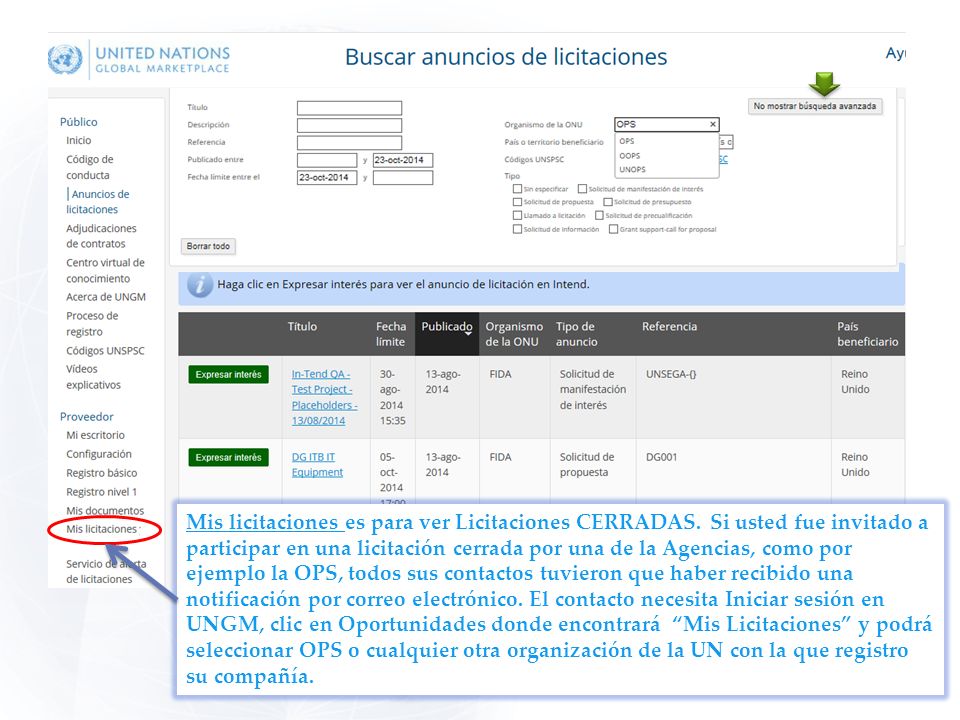Open Inicio in the Público menu
The image size is (960, 720).
point(78,141)
